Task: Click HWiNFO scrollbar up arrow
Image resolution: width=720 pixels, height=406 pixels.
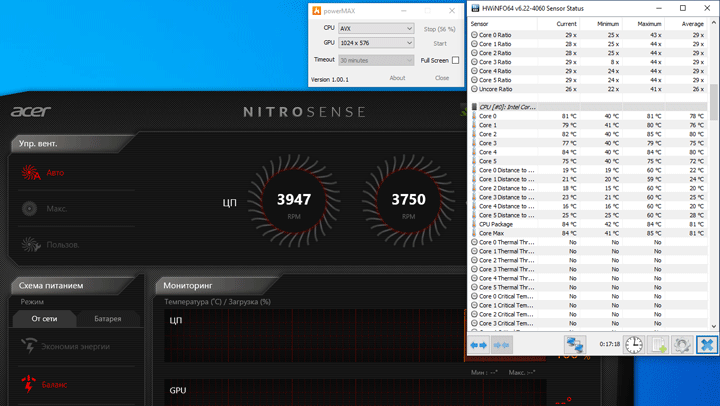Action: (x=714, y=23)
